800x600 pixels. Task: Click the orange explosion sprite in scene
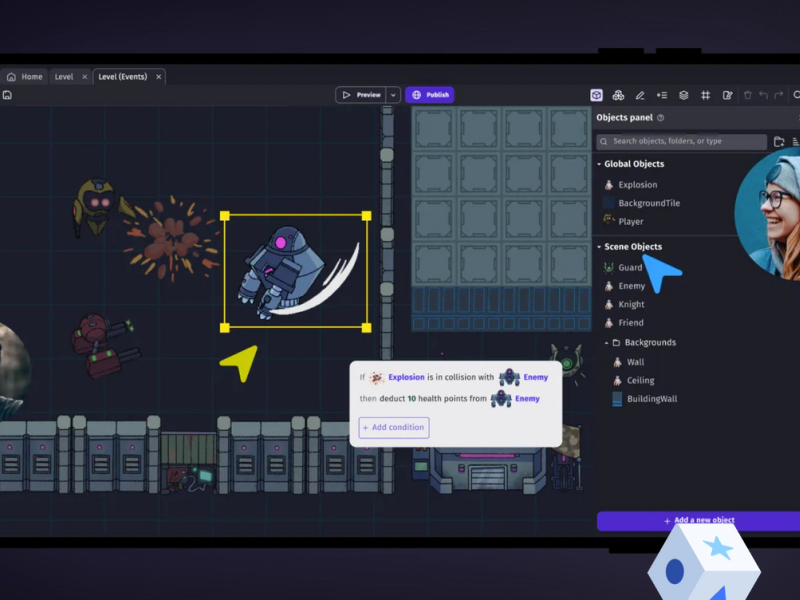tap(171, 239)
